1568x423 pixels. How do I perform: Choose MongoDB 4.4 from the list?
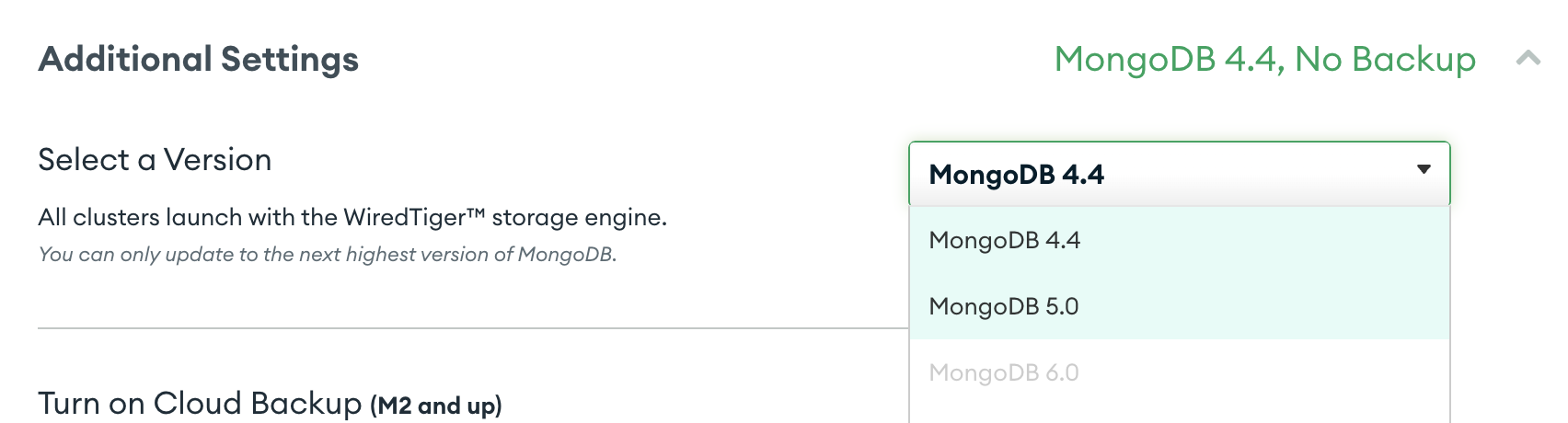pyautogui.click(x=1179, y=240)
